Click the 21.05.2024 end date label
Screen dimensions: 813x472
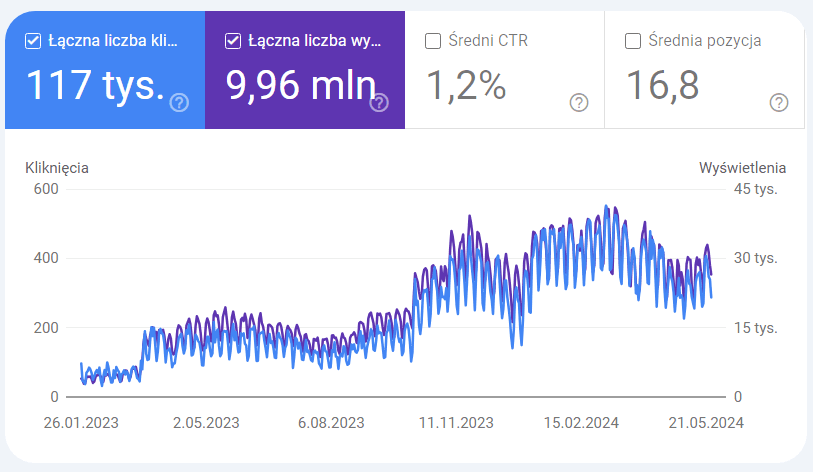(x=706, y=423)
